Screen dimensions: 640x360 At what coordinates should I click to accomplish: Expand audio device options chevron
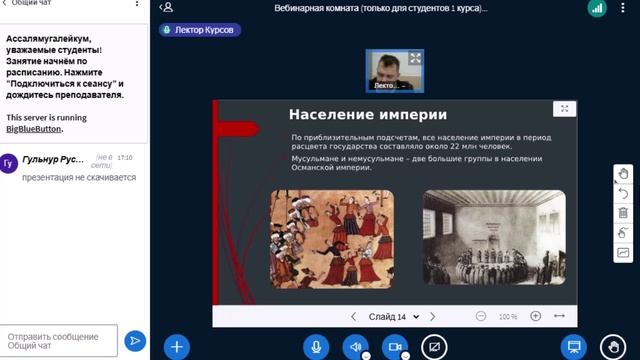(x=366, y=356)
